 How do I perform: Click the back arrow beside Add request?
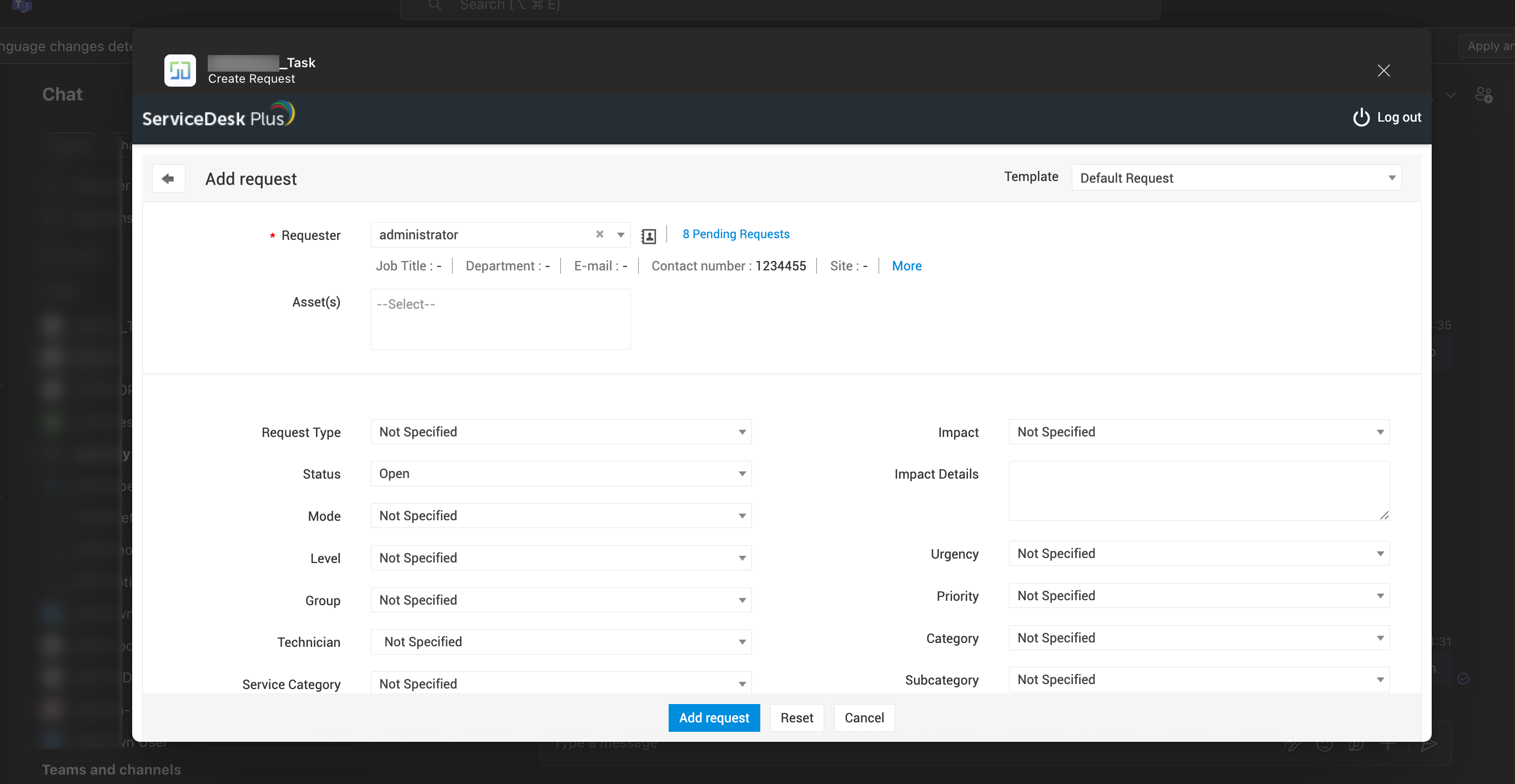168,179
